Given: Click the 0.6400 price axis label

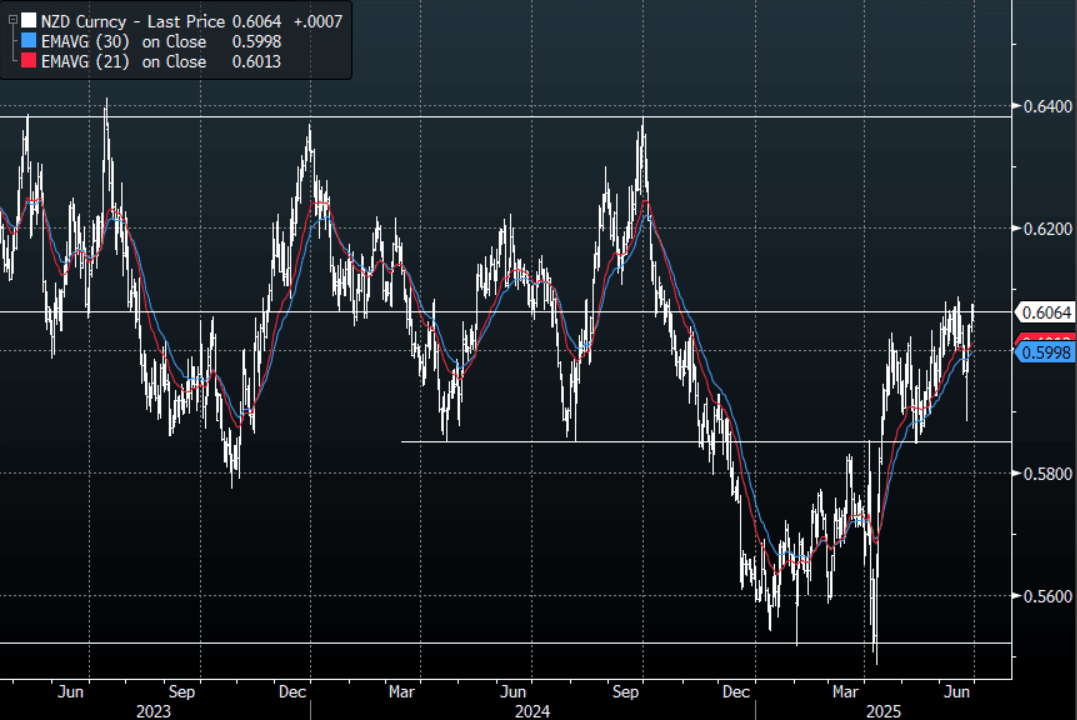Looking at the screenshot, I should click(x=1044, y=106).
